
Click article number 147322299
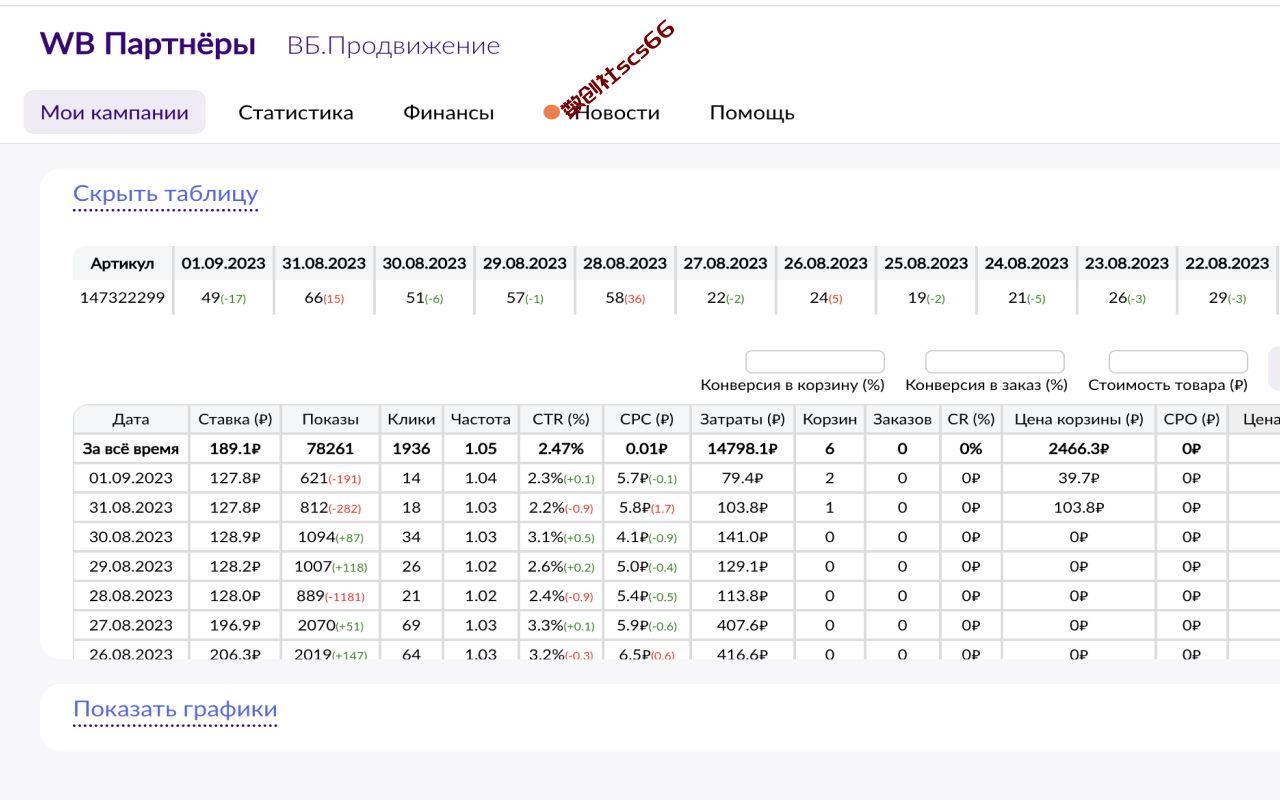122,297
